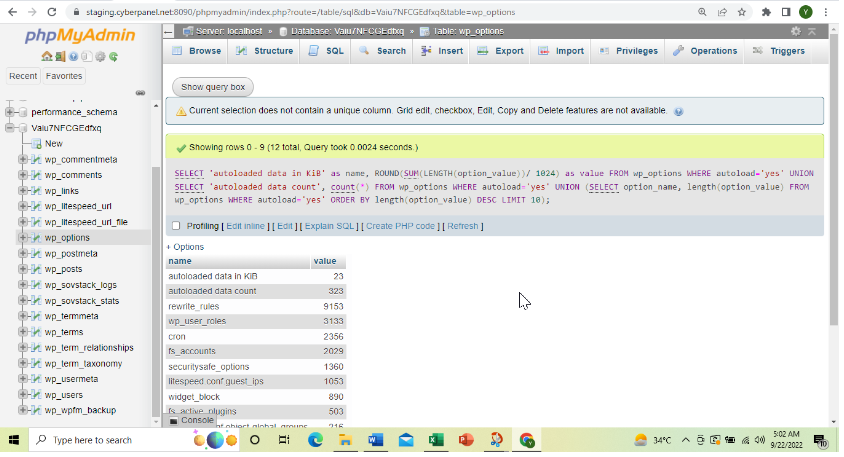Bookmark page using the star icon
The width and height of the screenshot is (844, 457).
[x=742, y=12]
